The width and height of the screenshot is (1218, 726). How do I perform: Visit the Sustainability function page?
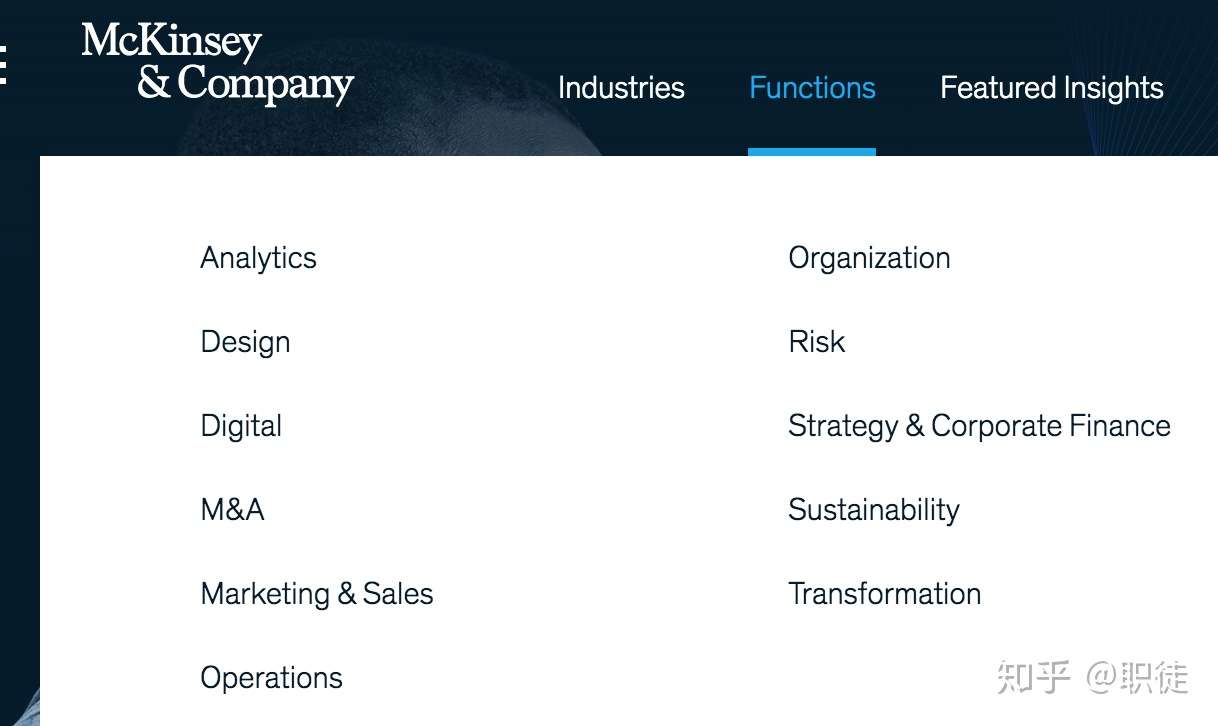click(873, 510)
